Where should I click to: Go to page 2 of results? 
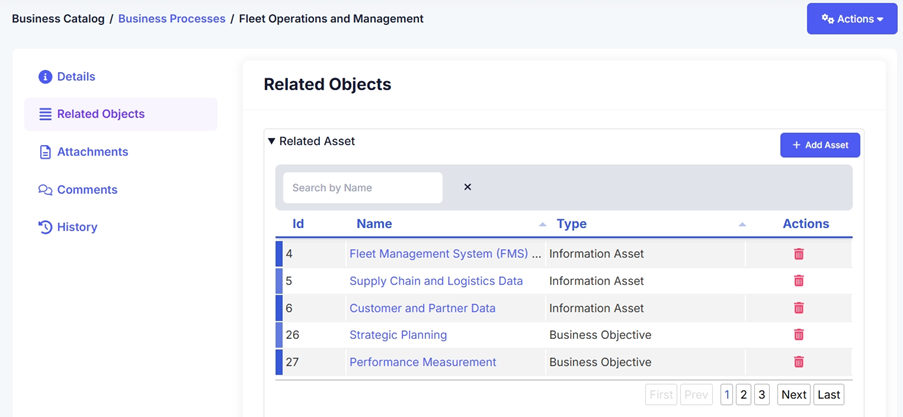pyautogui.click(x=743, y=395)
